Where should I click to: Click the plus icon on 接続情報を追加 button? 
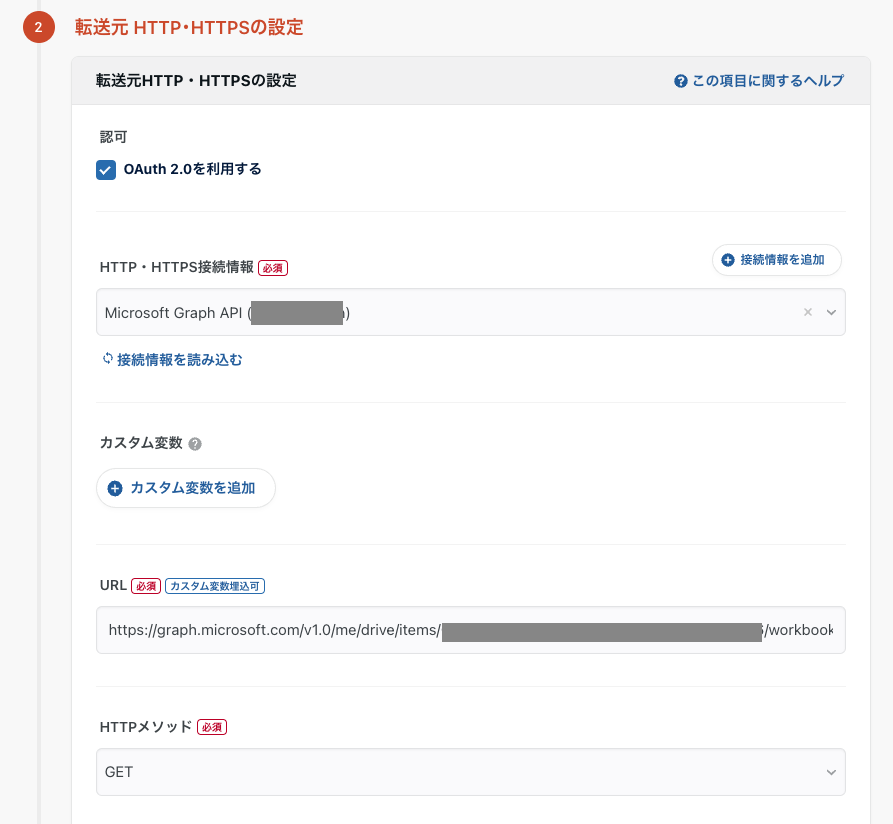click(726, 260)
